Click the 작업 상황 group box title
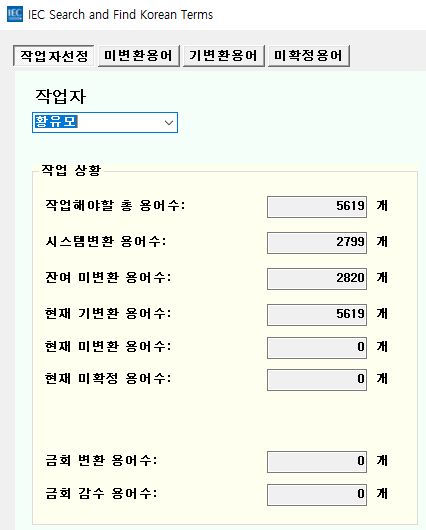Viewport: 426px width, 530px height. (71, 170)
